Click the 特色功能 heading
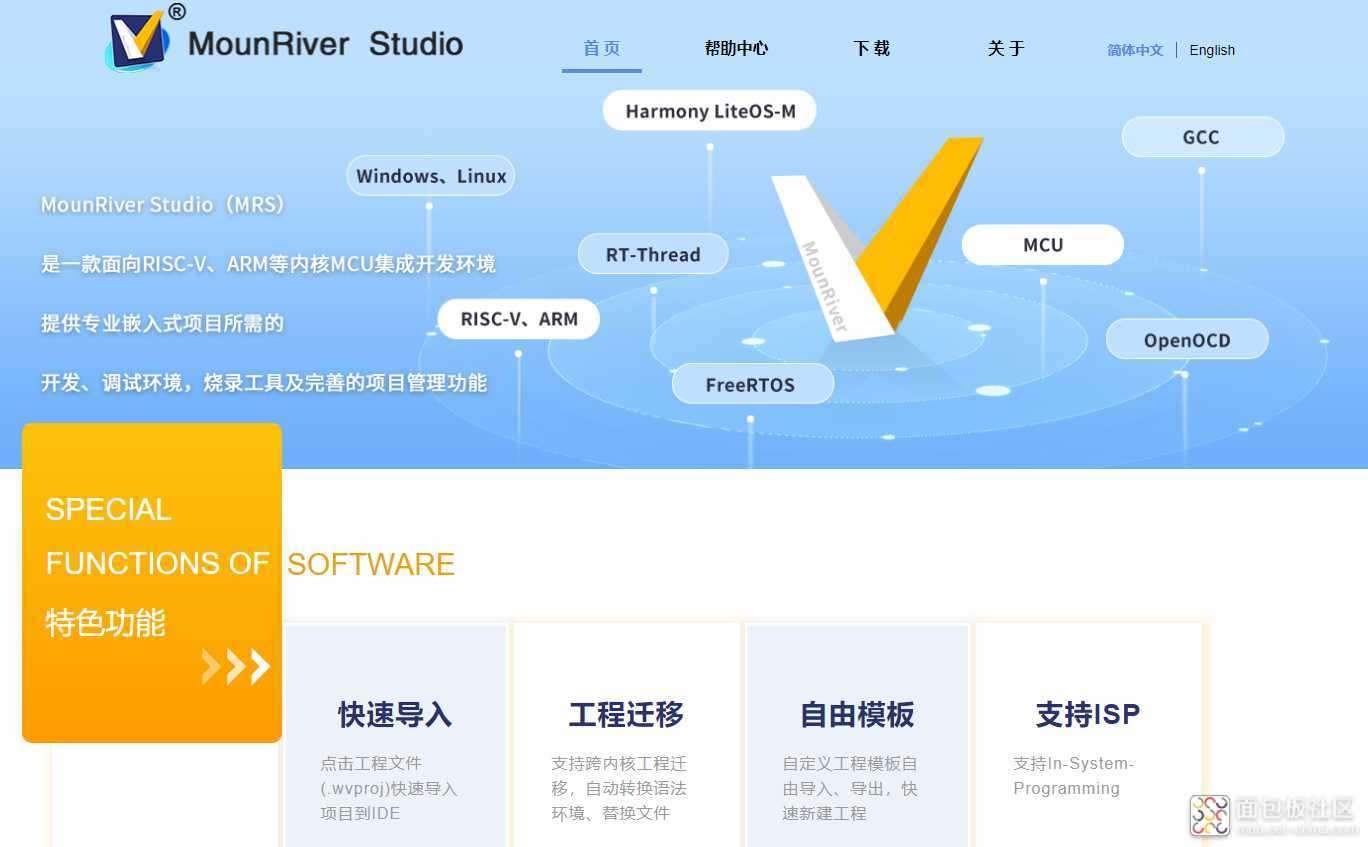This screenshot has height=847, width=1368. click(x=105, y=623)
